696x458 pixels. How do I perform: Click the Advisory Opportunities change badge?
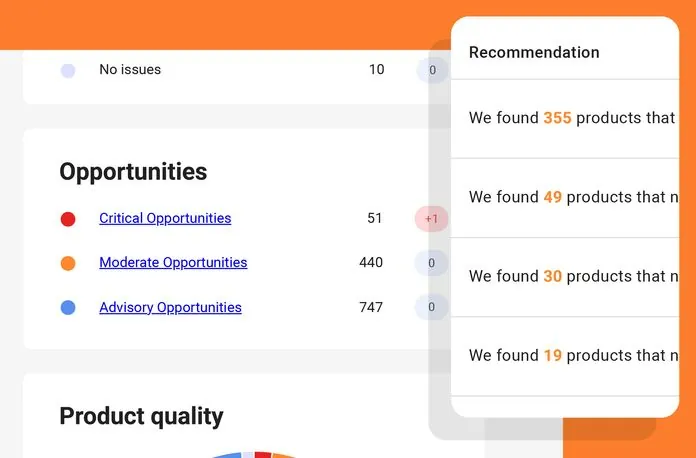click(431, 307)
